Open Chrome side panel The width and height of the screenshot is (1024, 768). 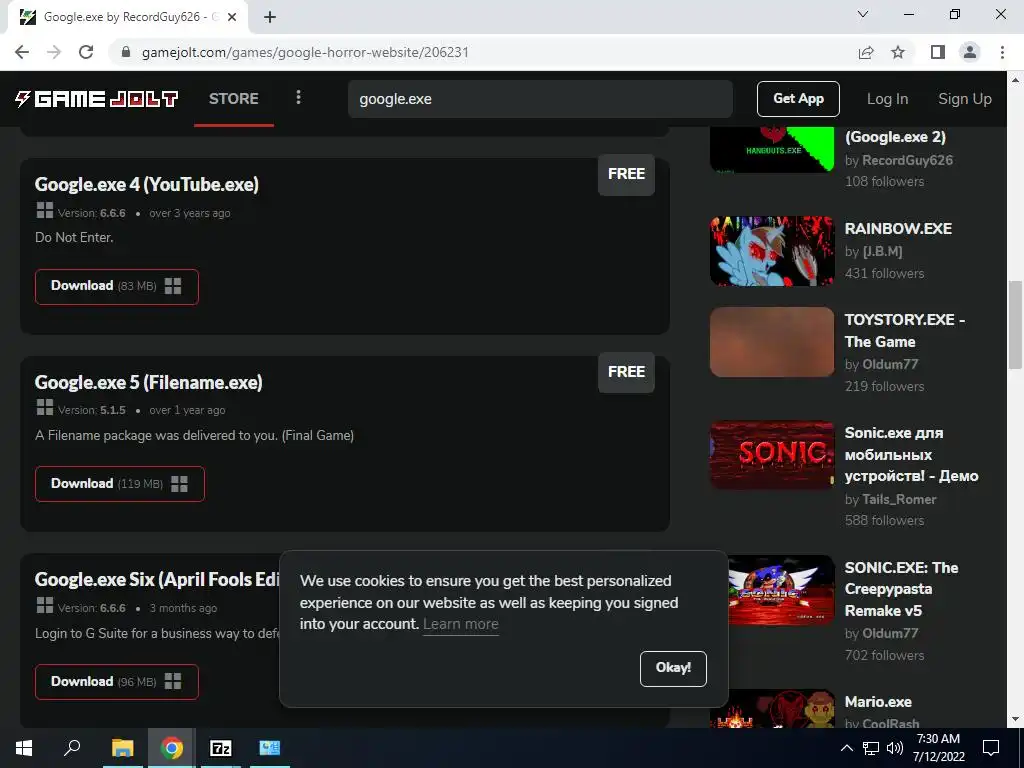[938, 52]
